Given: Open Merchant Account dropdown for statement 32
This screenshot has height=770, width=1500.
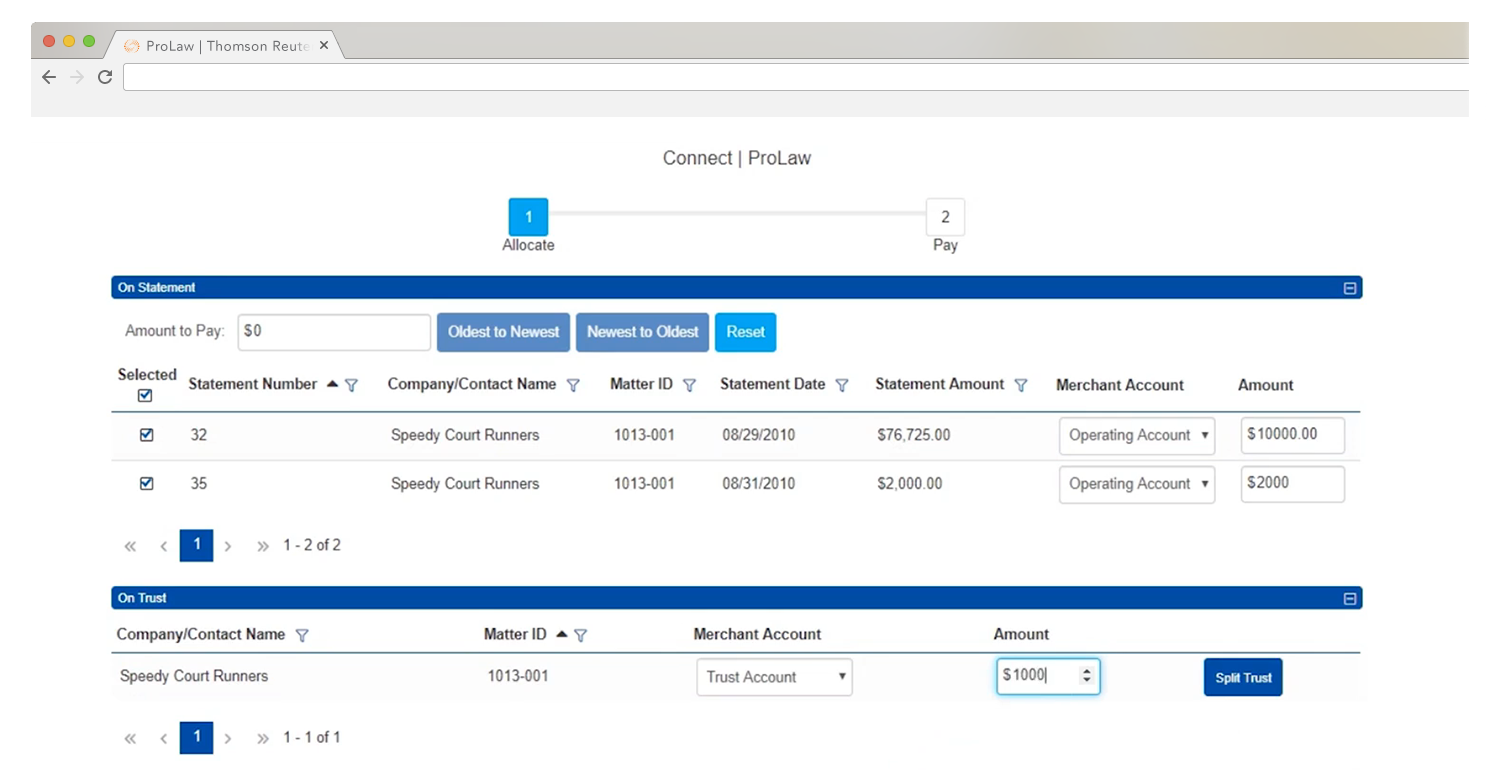Looking at the screenshot, I should [1137, 436].
